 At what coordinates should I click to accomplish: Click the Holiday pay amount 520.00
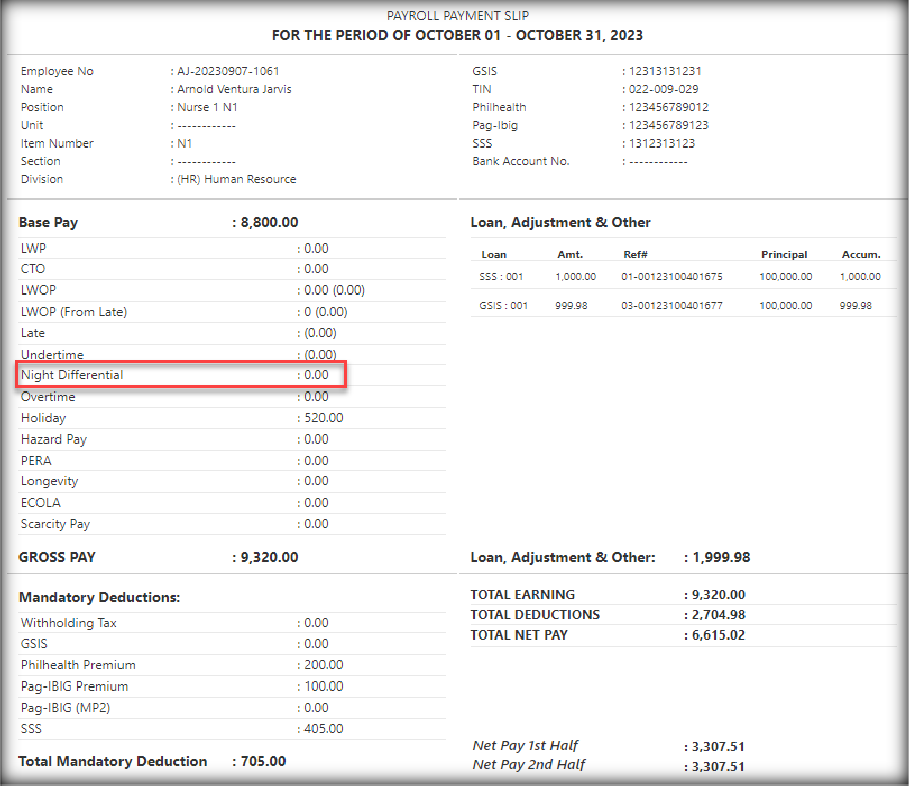coord(323,418)
